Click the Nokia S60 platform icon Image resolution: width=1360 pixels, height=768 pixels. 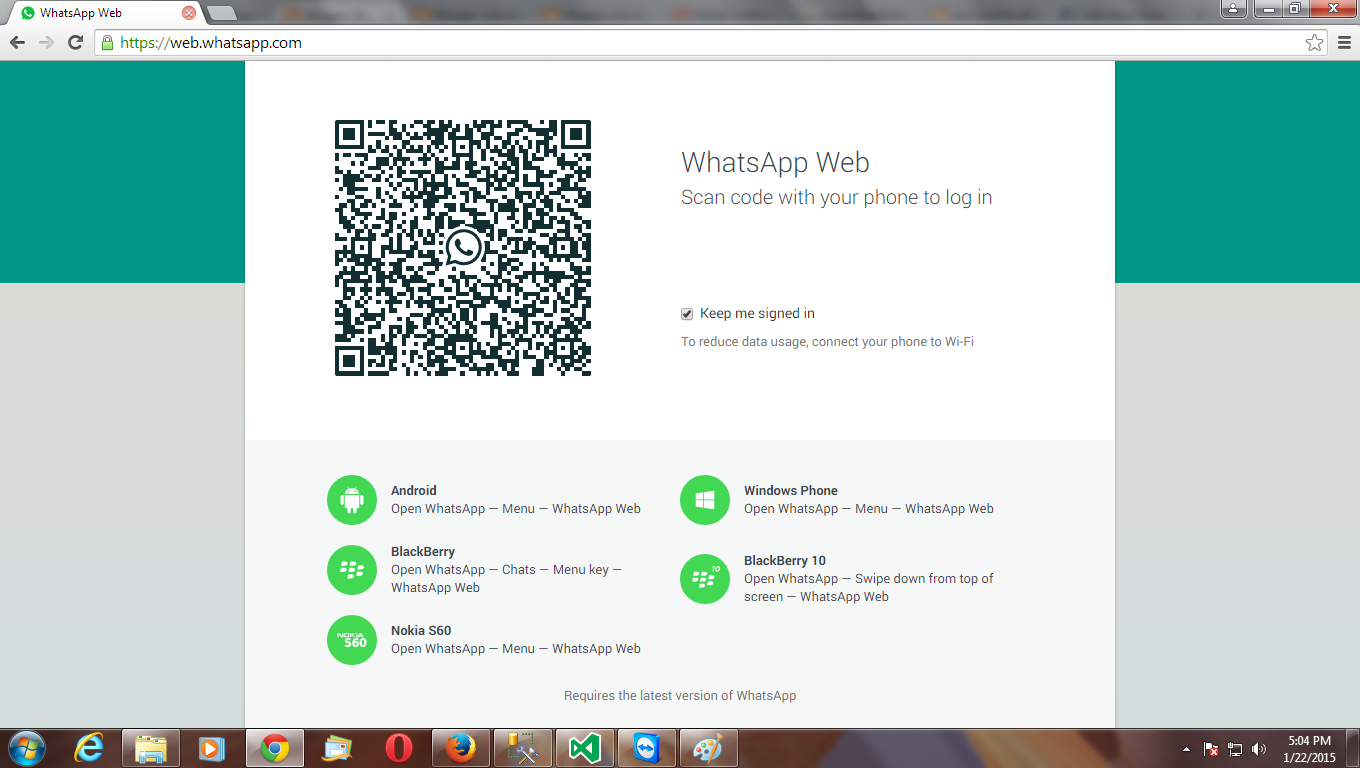click(352, 640)
